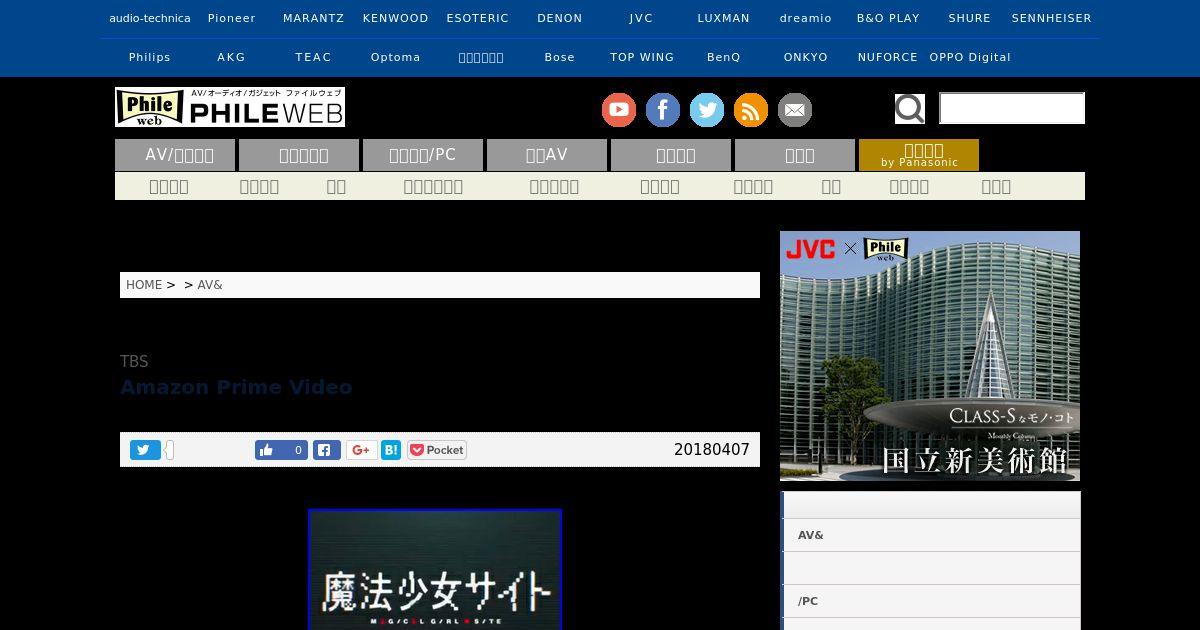1200x630 pixels.
Task: Open the ESOTERIC brand link
Action: coord(478,18)
